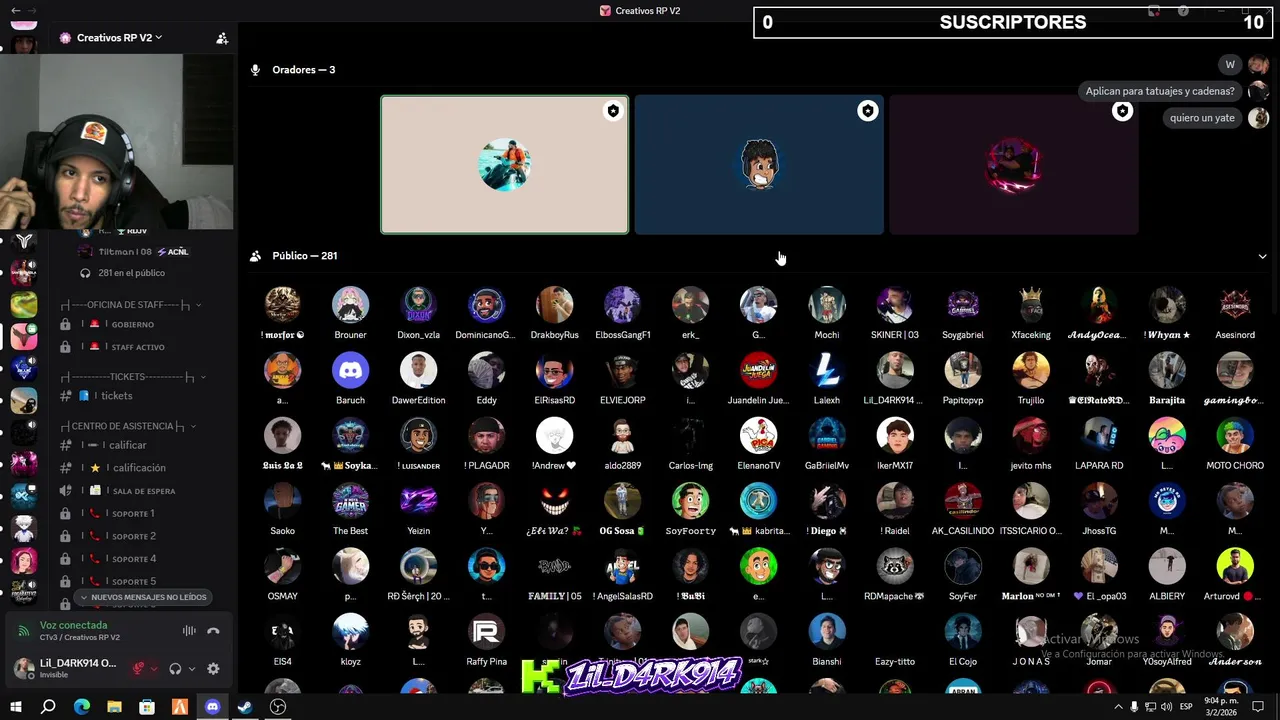The height and width of the screenshot is (720, 1280).
Task: Click Lil_D4RK914 user profile panel
Action: click(x=66, y=668)
